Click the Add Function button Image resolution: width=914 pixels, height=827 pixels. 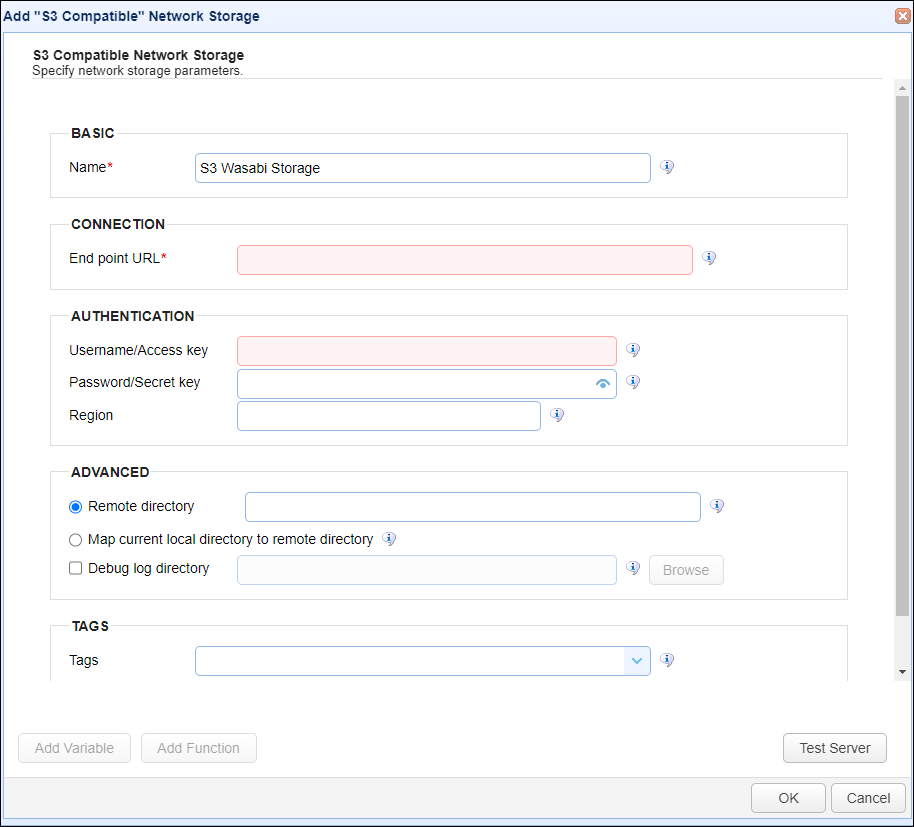(198, 748)
